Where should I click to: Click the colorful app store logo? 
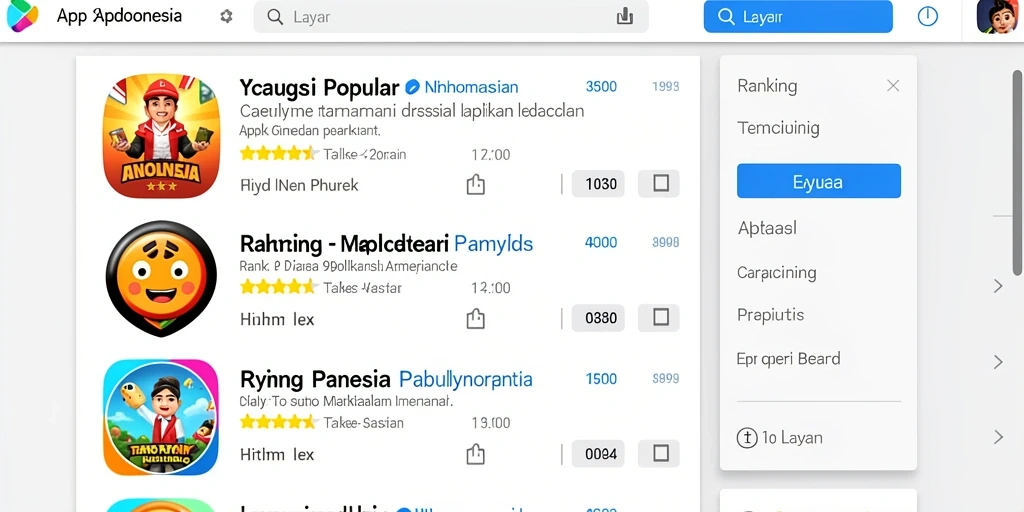tap(22, 15)
